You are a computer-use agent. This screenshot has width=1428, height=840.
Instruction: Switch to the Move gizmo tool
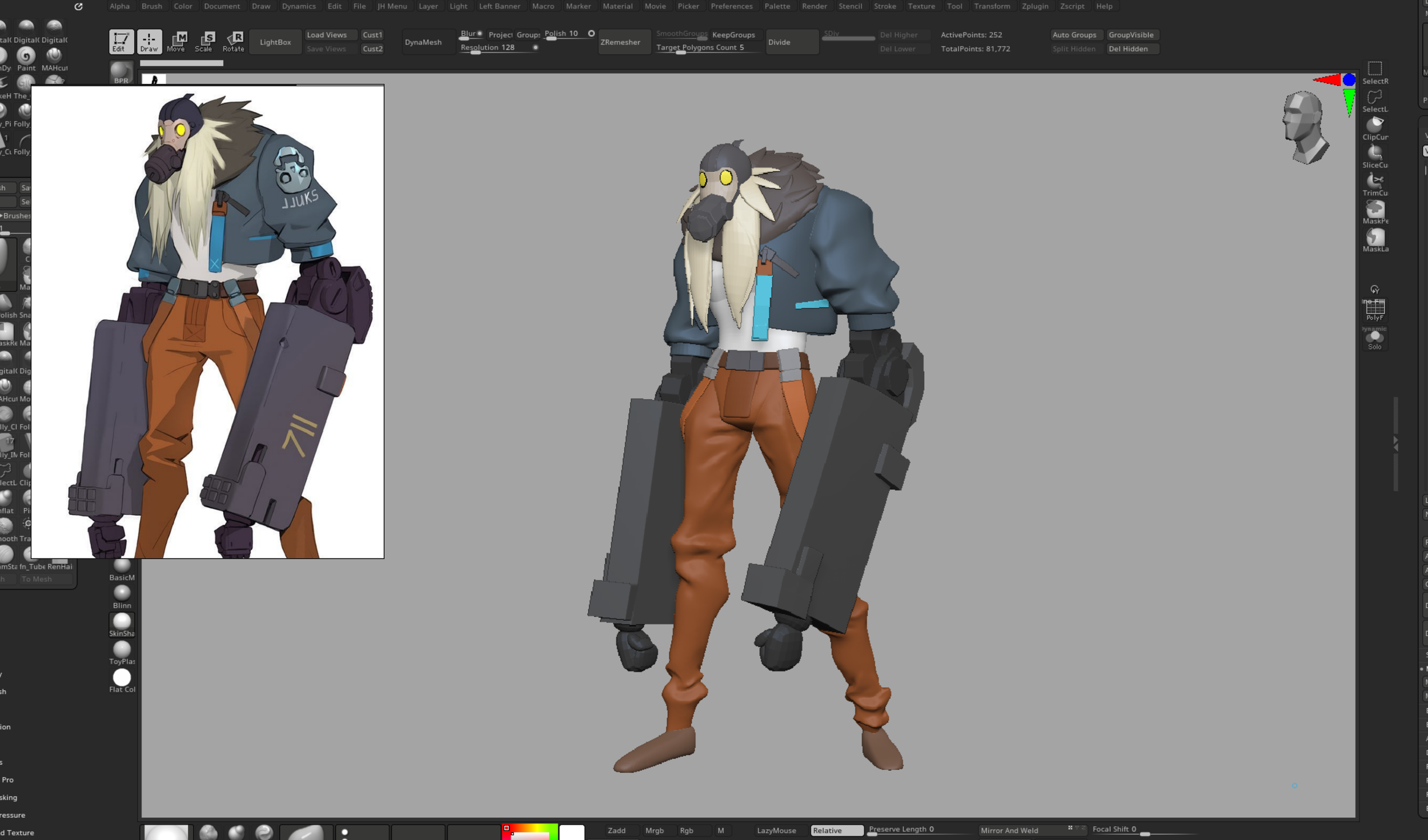(177, 42)
